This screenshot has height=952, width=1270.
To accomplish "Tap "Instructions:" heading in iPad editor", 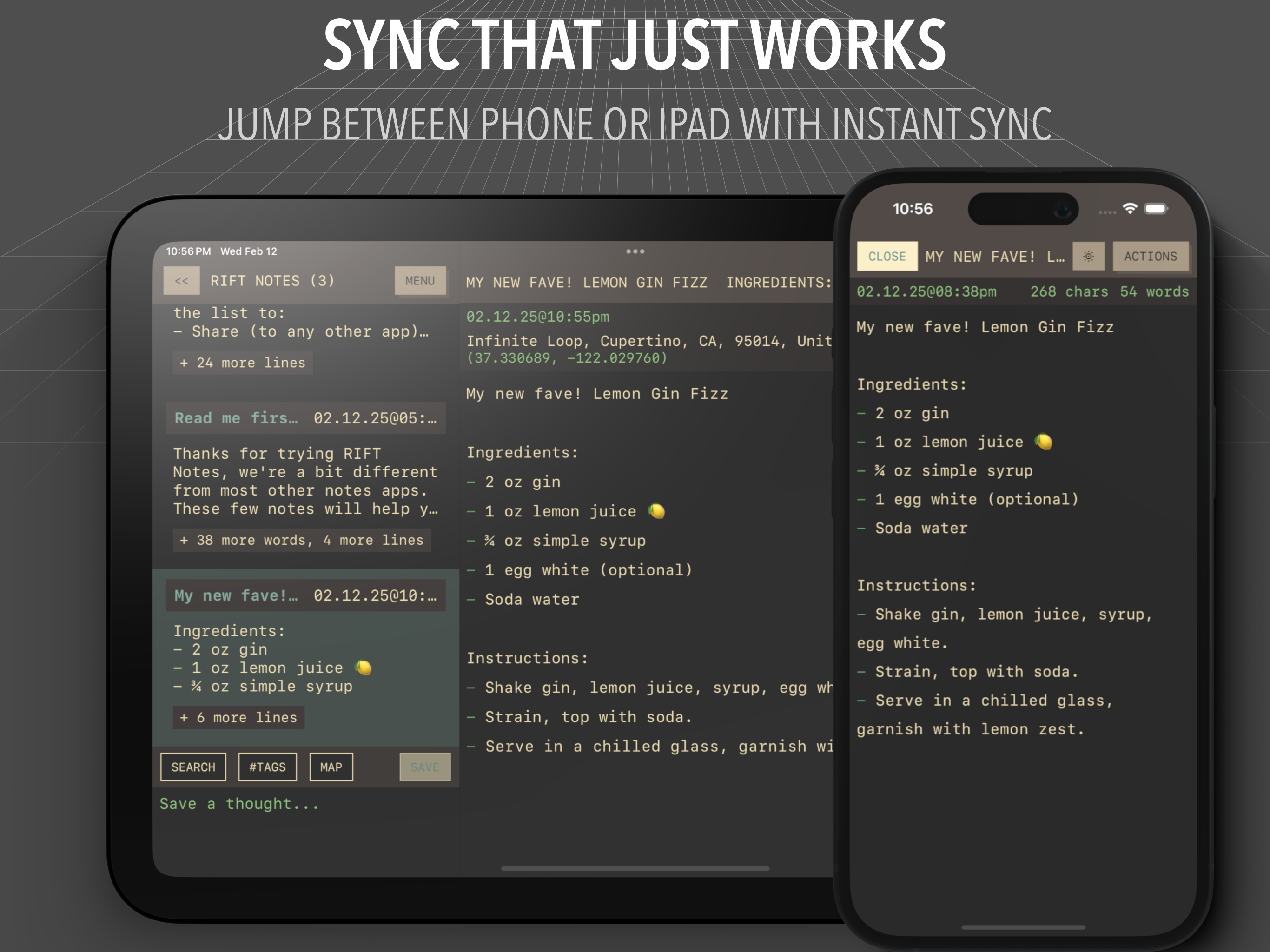I will (528, 658).
